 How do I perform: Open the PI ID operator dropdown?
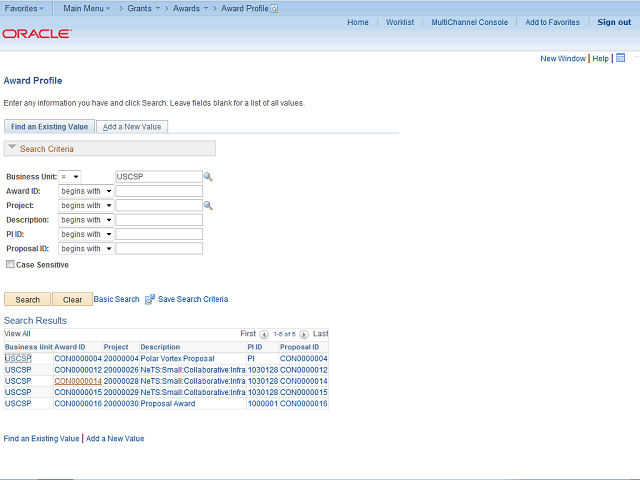click(86, 234)
